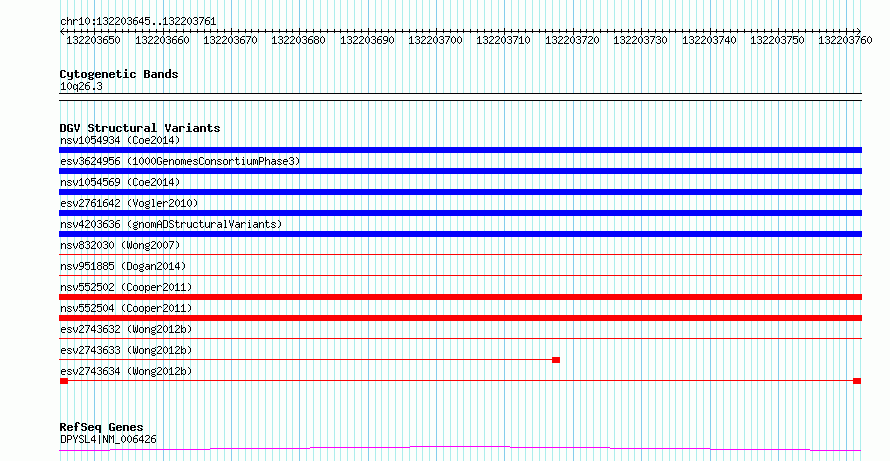Click ruler position 132203720
The width and height of the screenshot is (890, 461).
(572, 40)
